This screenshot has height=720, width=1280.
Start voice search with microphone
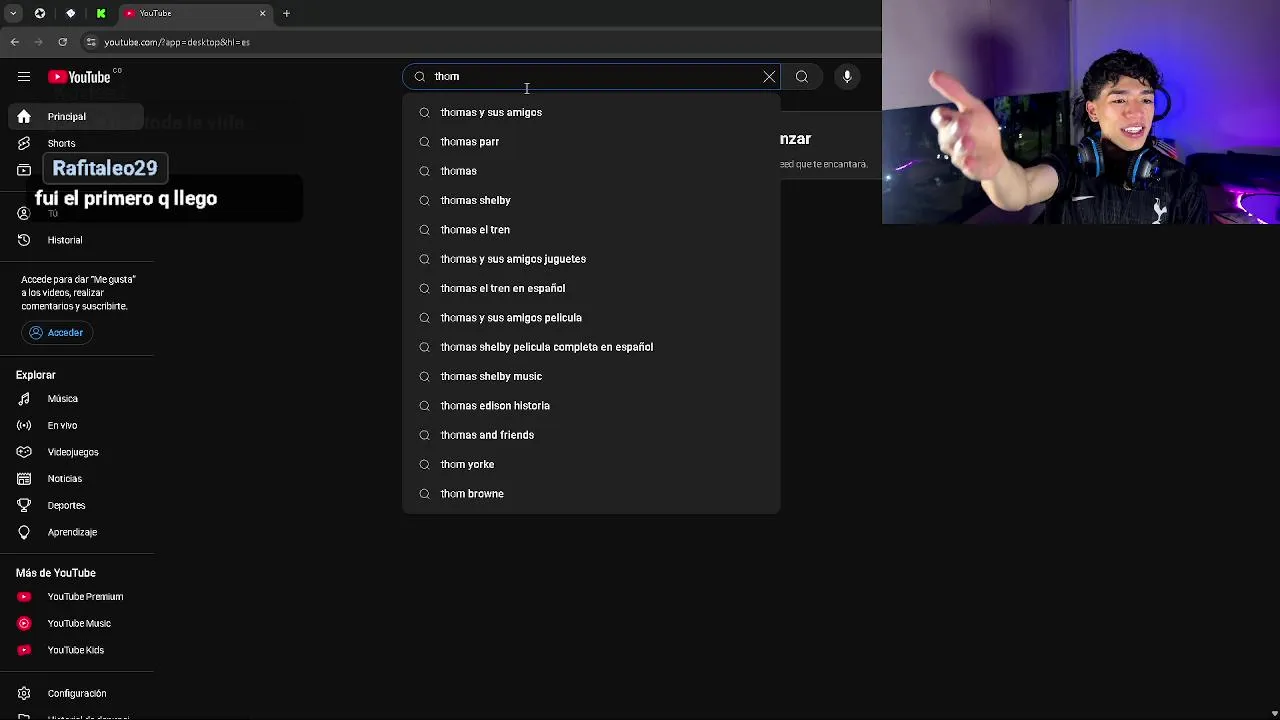coord(847,77)
